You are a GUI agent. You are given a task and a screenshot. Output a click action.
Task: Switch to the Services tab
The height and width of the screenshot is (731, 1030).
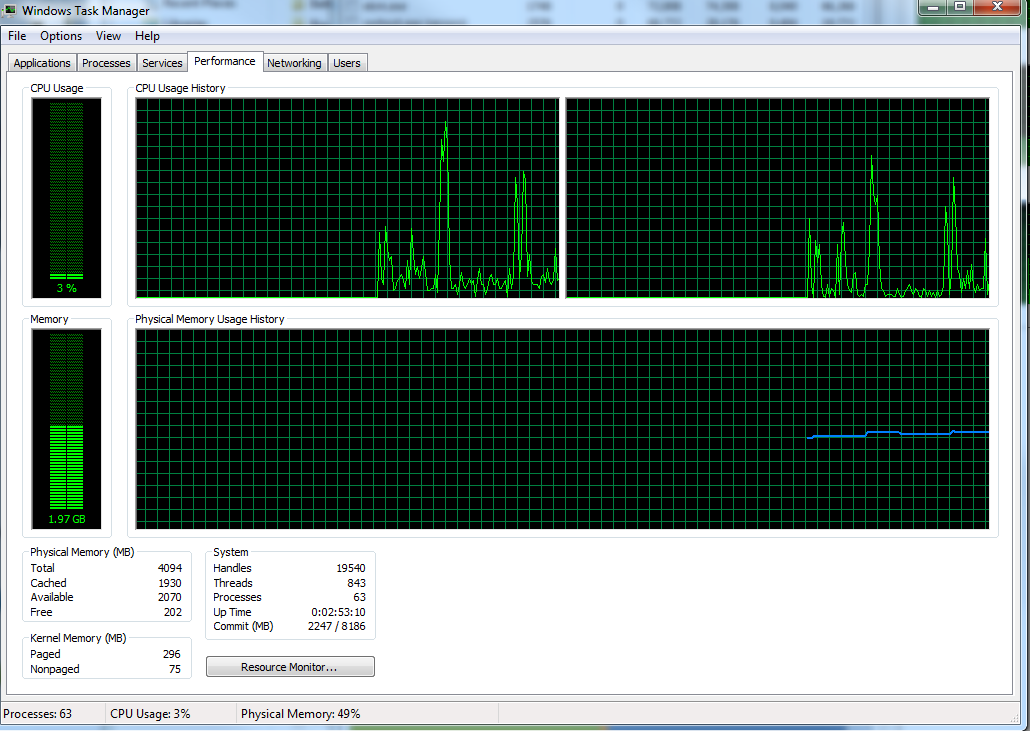pyautogui.click(x=162, y=63)
